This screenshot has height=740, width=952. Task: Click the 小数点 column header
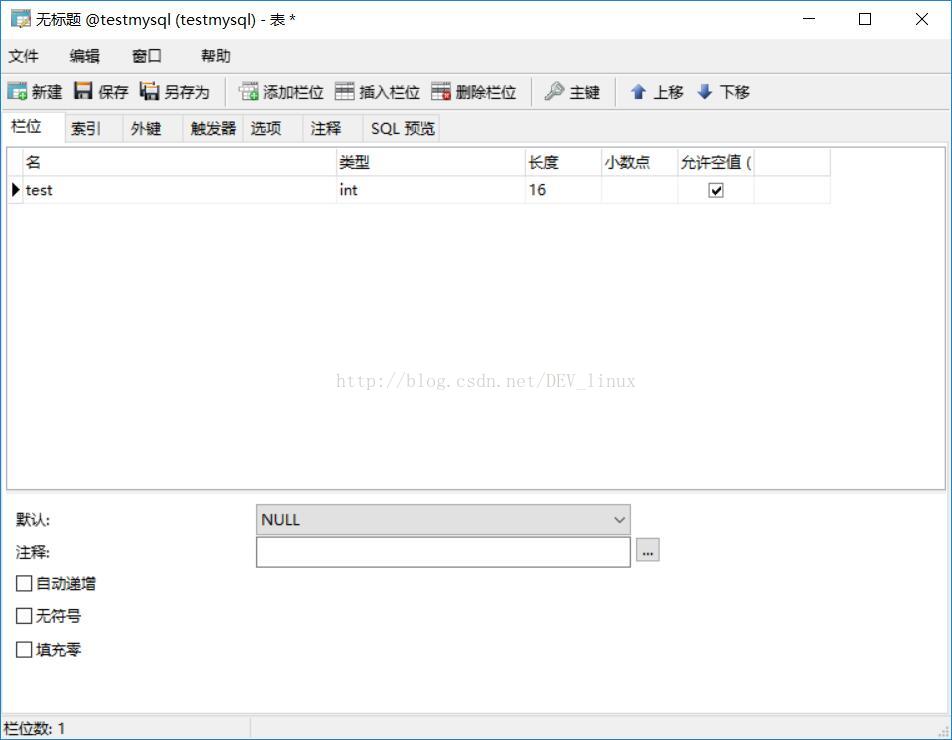(639, 162)
